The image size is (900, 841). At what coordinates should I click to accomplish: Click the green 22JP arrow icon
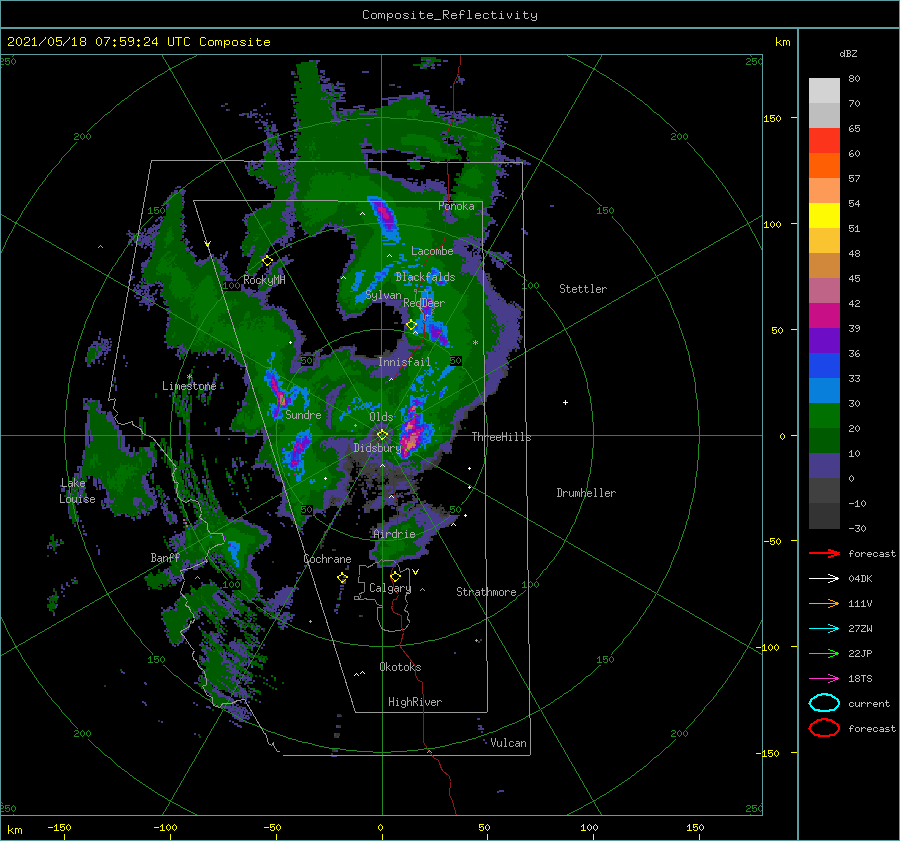click(824, 653)
